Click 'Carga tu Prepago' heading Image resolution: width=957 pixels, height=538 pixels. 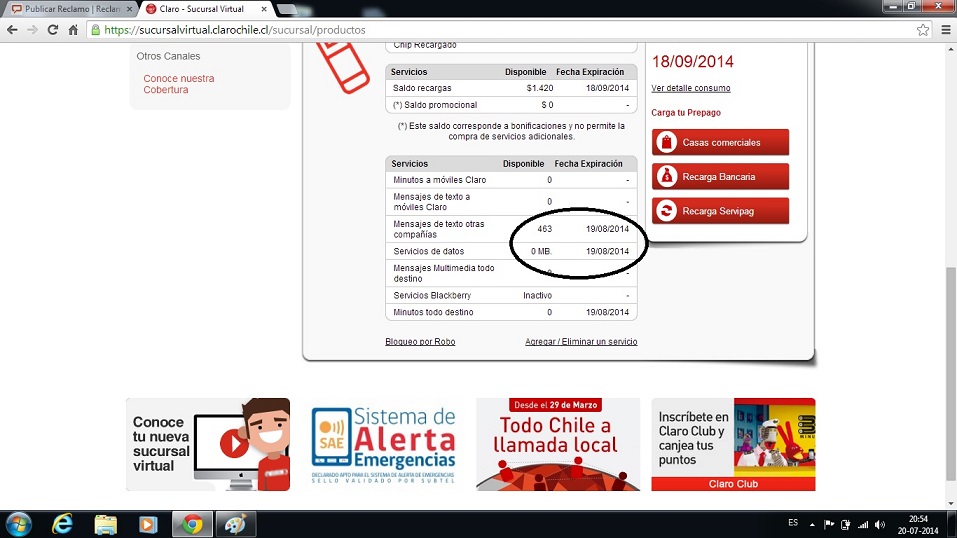point(686,112)
